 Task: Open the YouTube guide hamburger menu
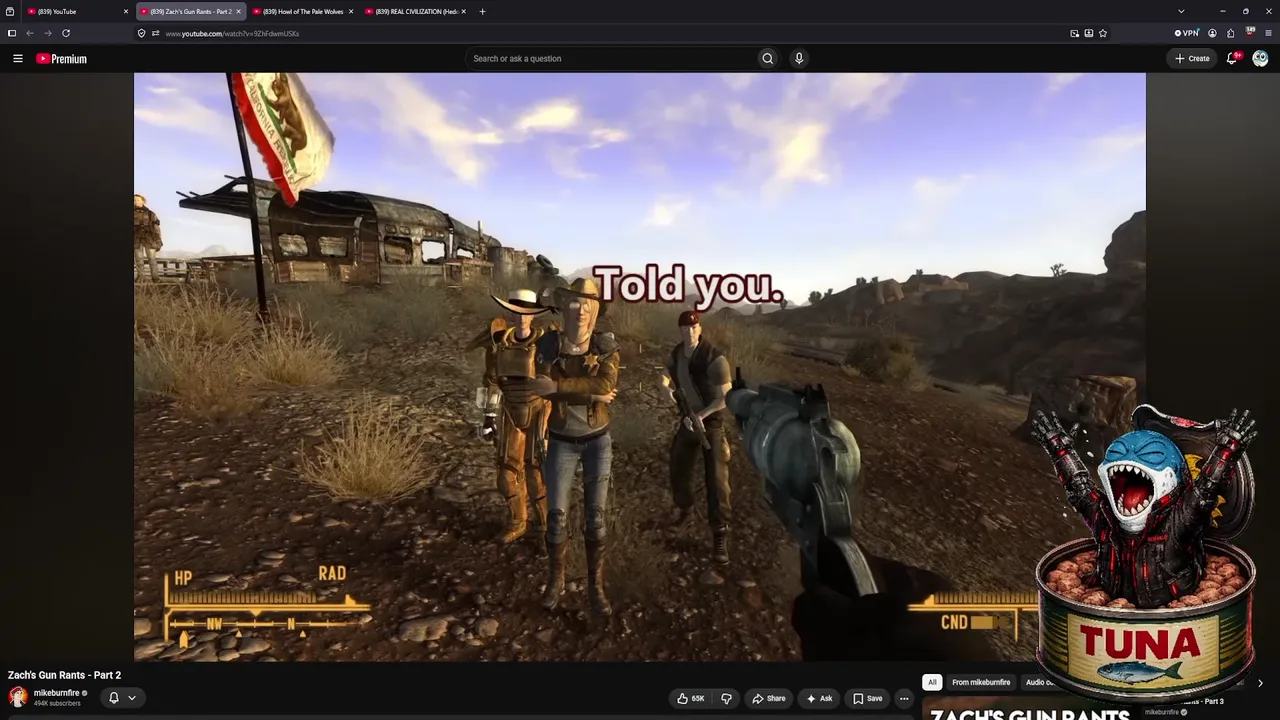[17, 59]
